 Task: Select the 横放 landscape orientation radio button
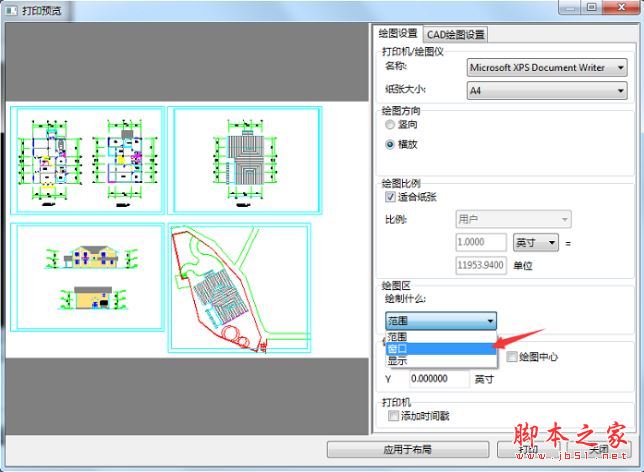pos(390,144)
